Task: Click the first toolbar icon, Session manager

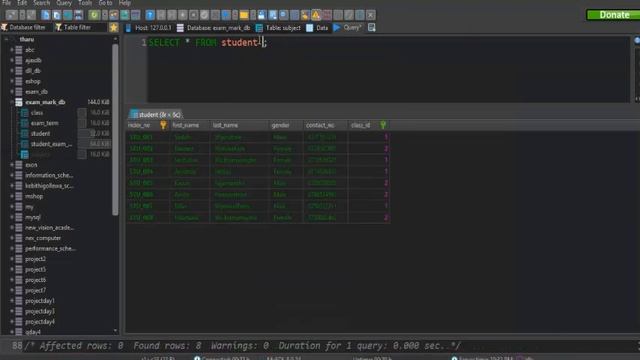Action: (11, 15)
